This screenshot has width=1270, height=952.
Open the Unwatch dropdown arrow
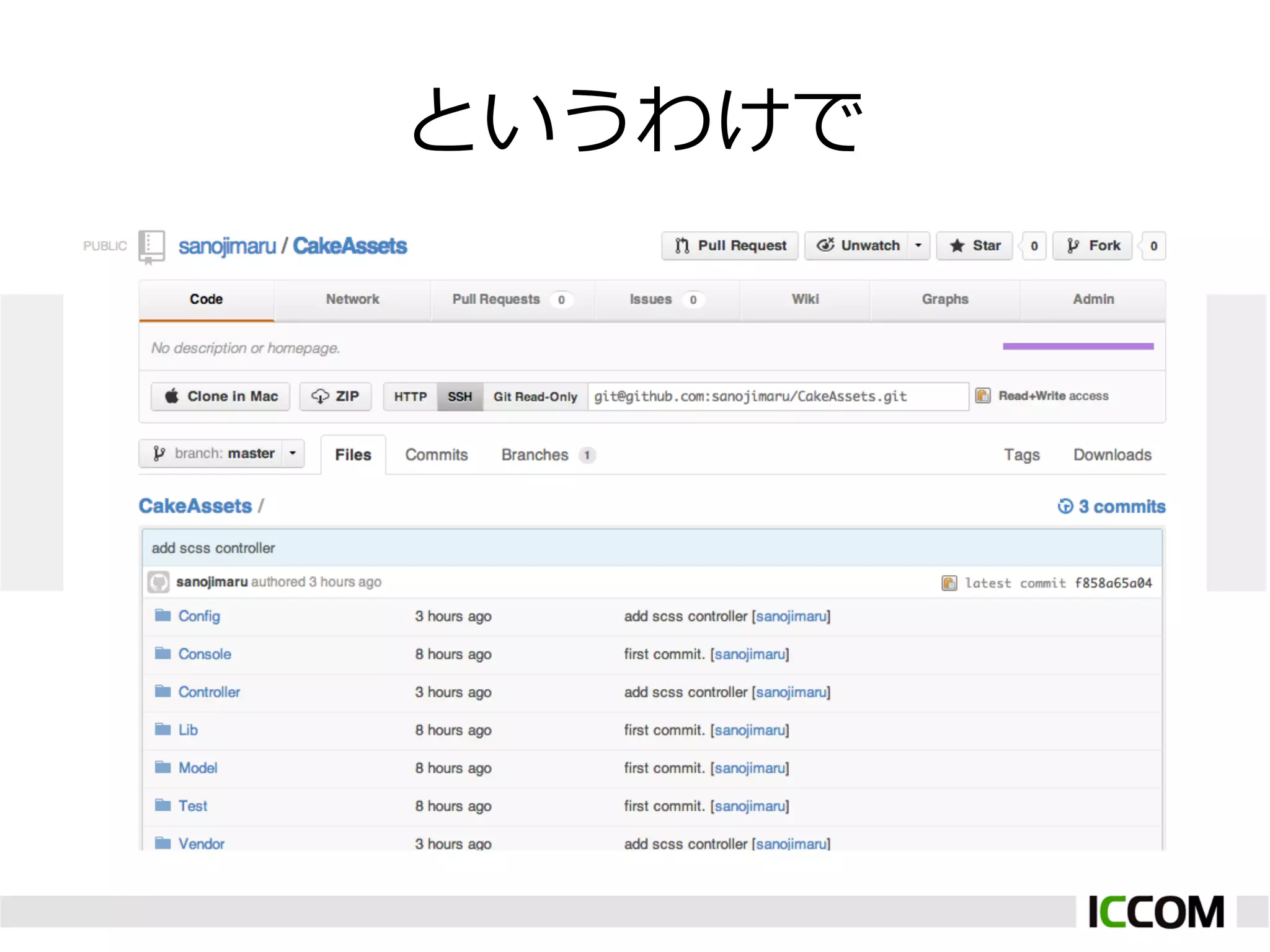[918, 246]
